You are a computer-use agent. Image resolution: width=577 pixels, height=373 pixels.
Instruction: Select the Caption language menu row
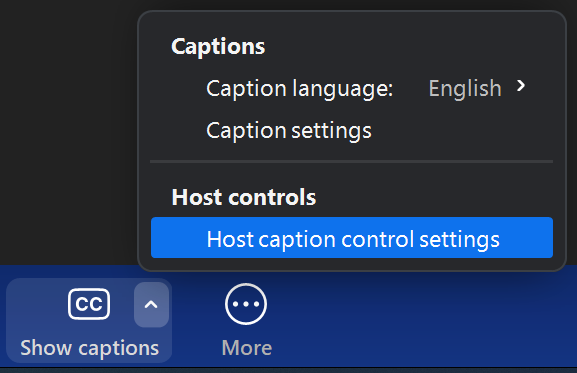coord(352,89)
